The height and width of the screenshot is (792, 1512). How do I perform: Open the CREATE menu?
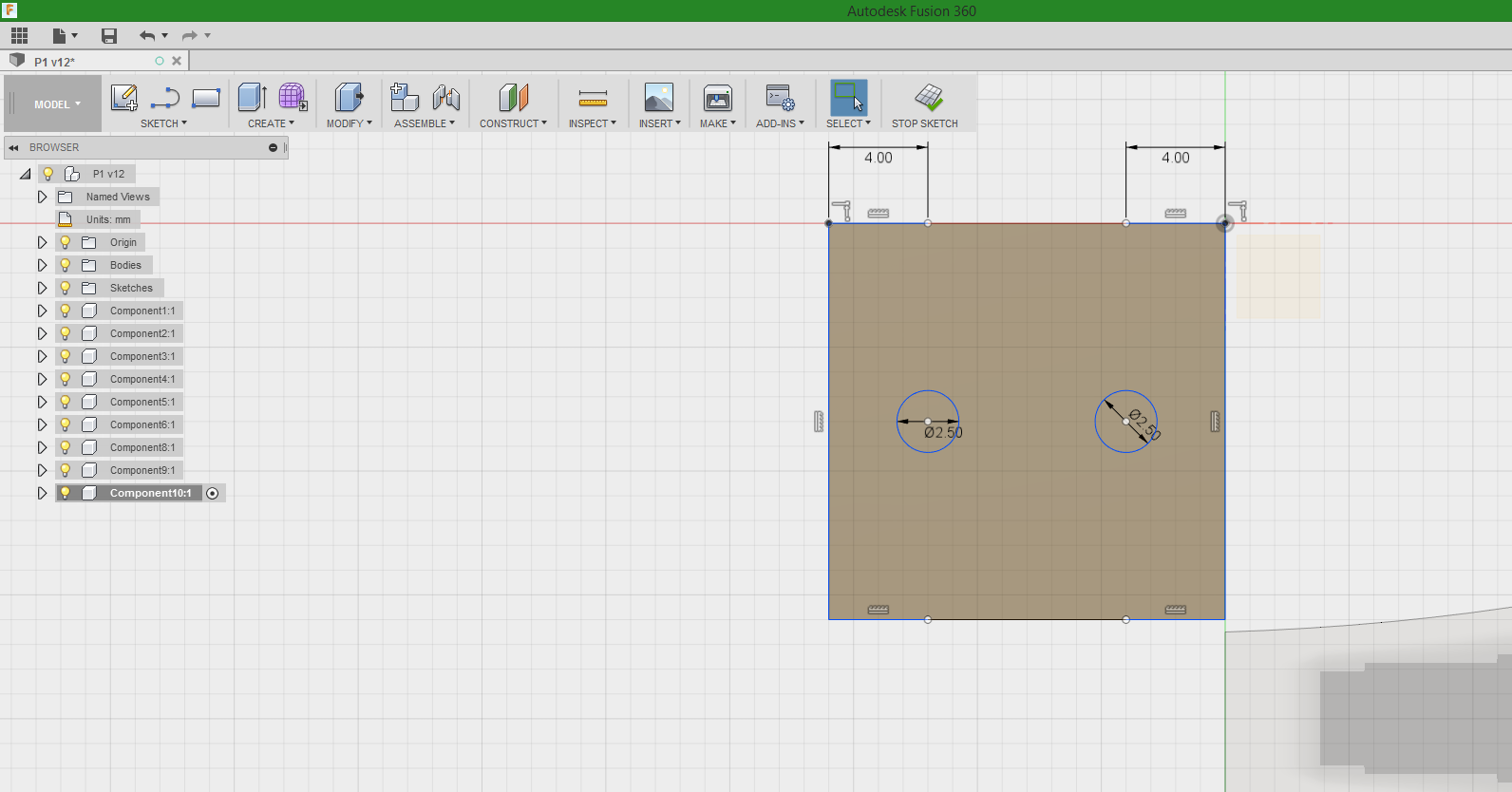click(x=271, y=123)
